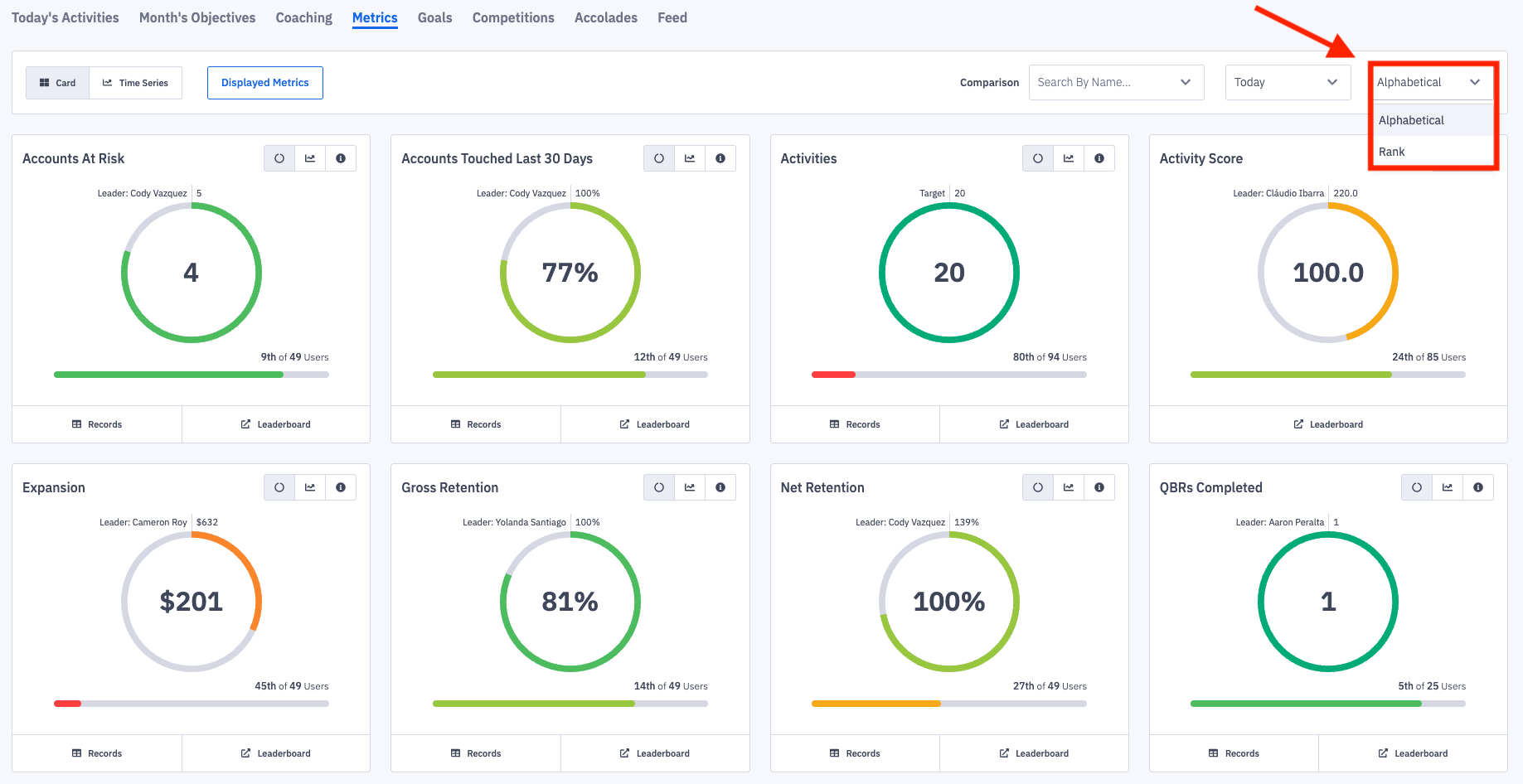Image resolution: width=1523 pixels, height=784 pixels.
Task: Open chart icon on Expansion card
Action: click(310, 487)
